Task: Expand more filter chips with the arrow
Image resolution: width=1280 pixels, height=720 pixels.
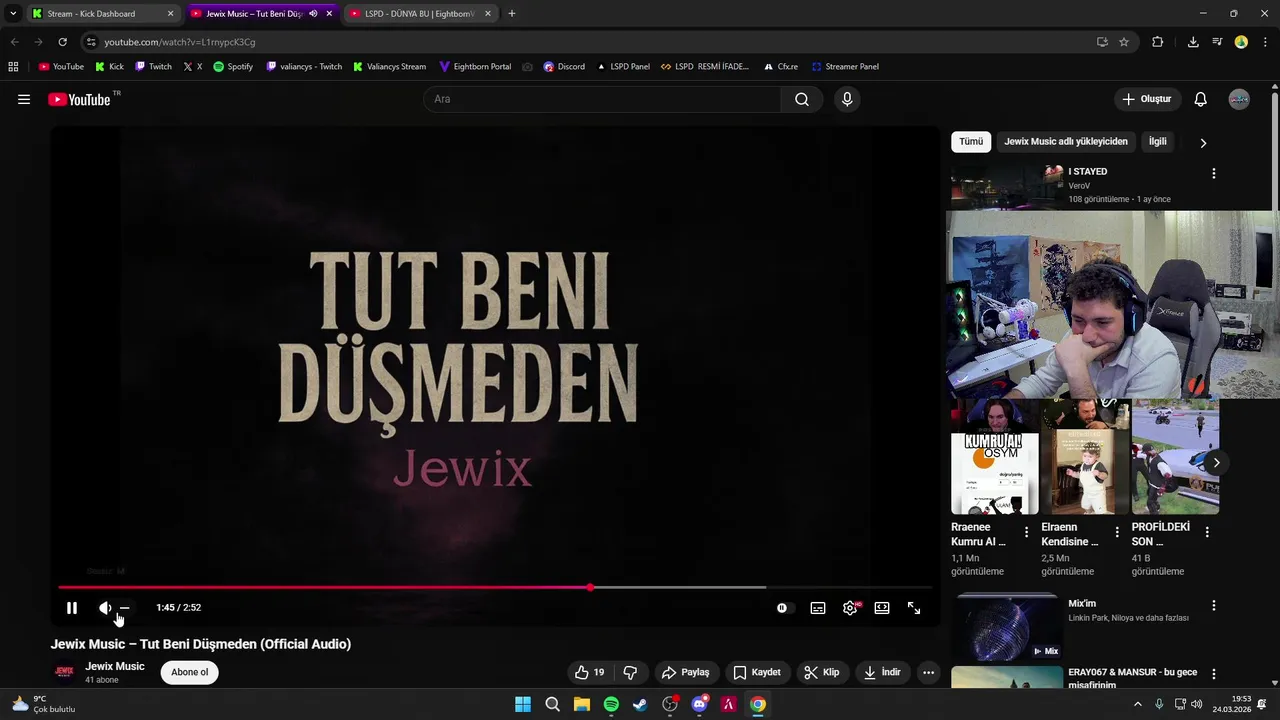Action: (x=1203, y=143)
